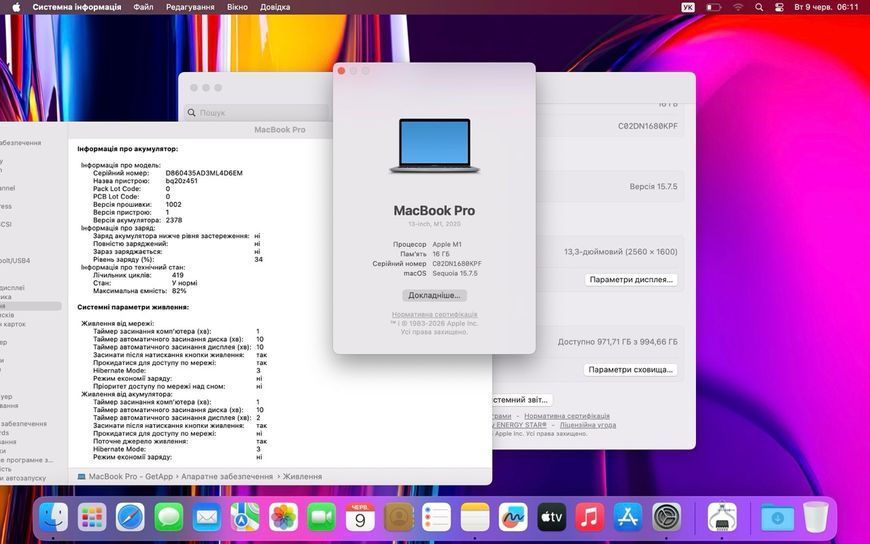The height and width of the screenshot is (544, 870).
Task: Click the Рівень заряду (%) value 34
Action: tap(259, 259)
